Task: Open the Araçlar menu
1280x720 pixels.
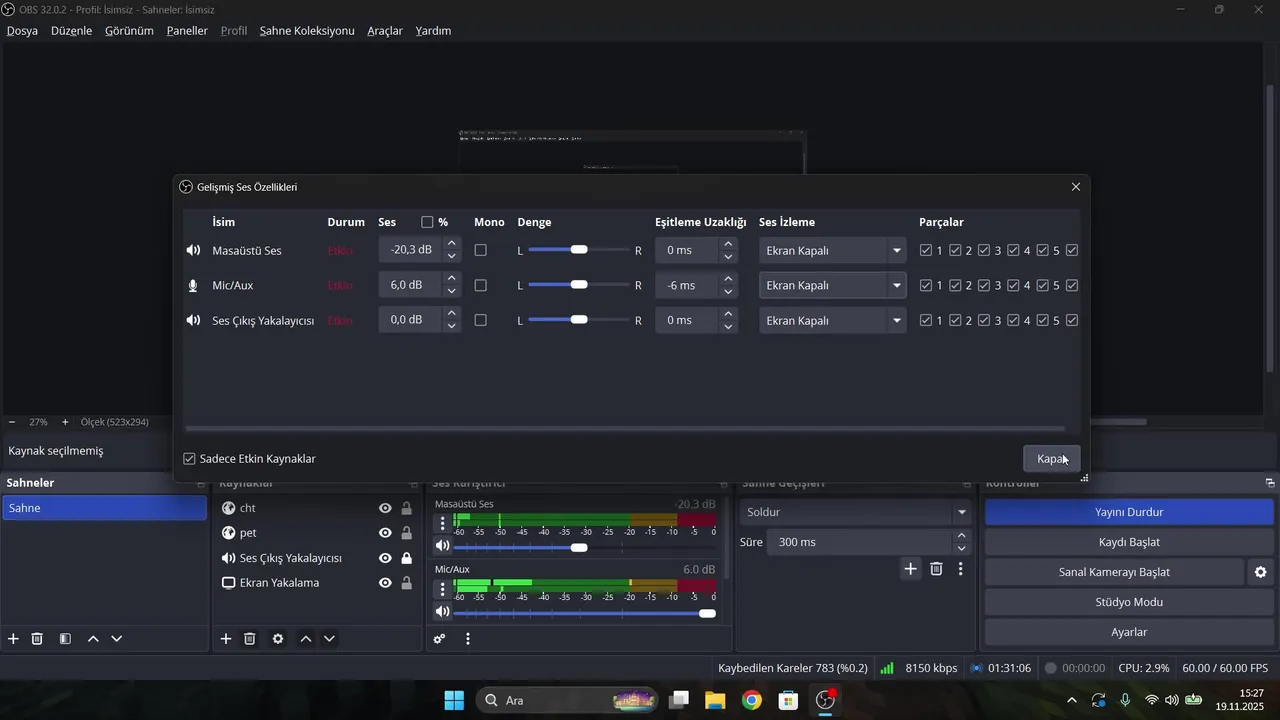Action: point(385,31)
